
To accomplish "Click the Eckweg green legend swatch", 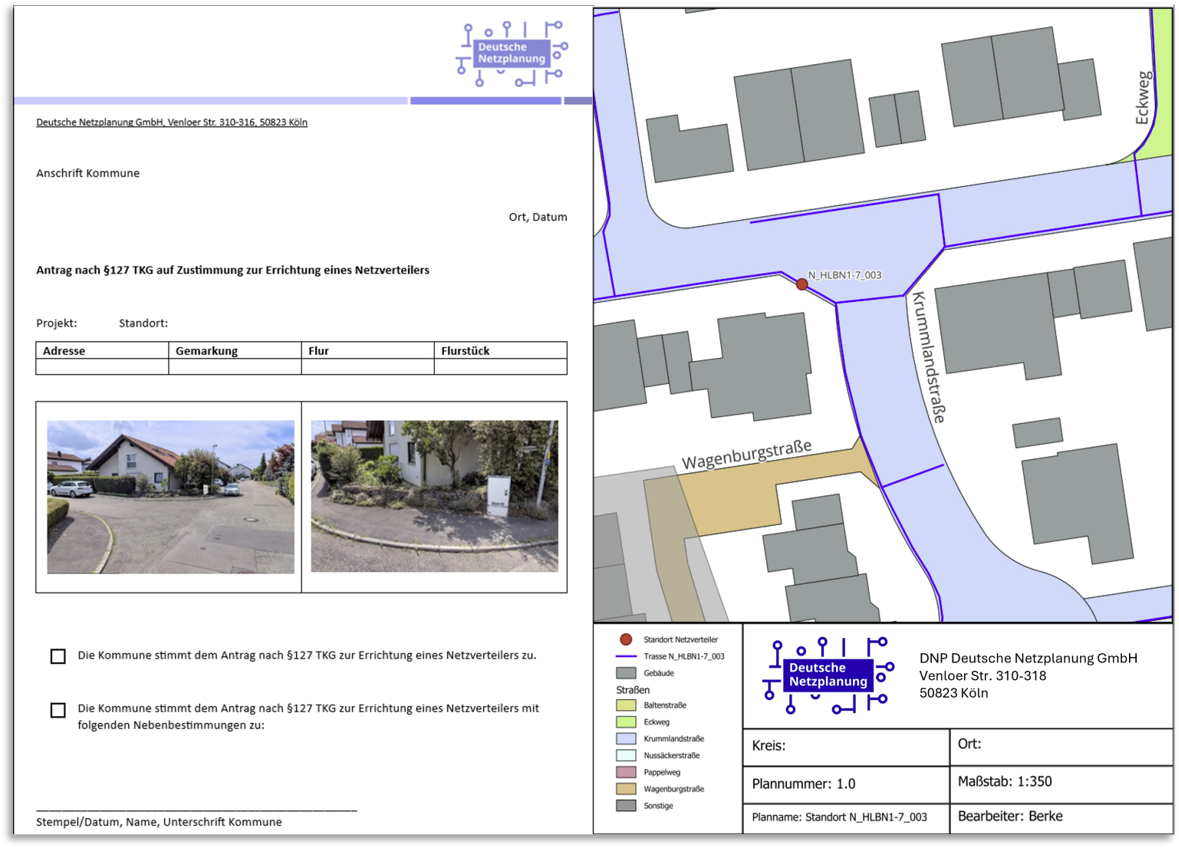I will coord(626,721).
